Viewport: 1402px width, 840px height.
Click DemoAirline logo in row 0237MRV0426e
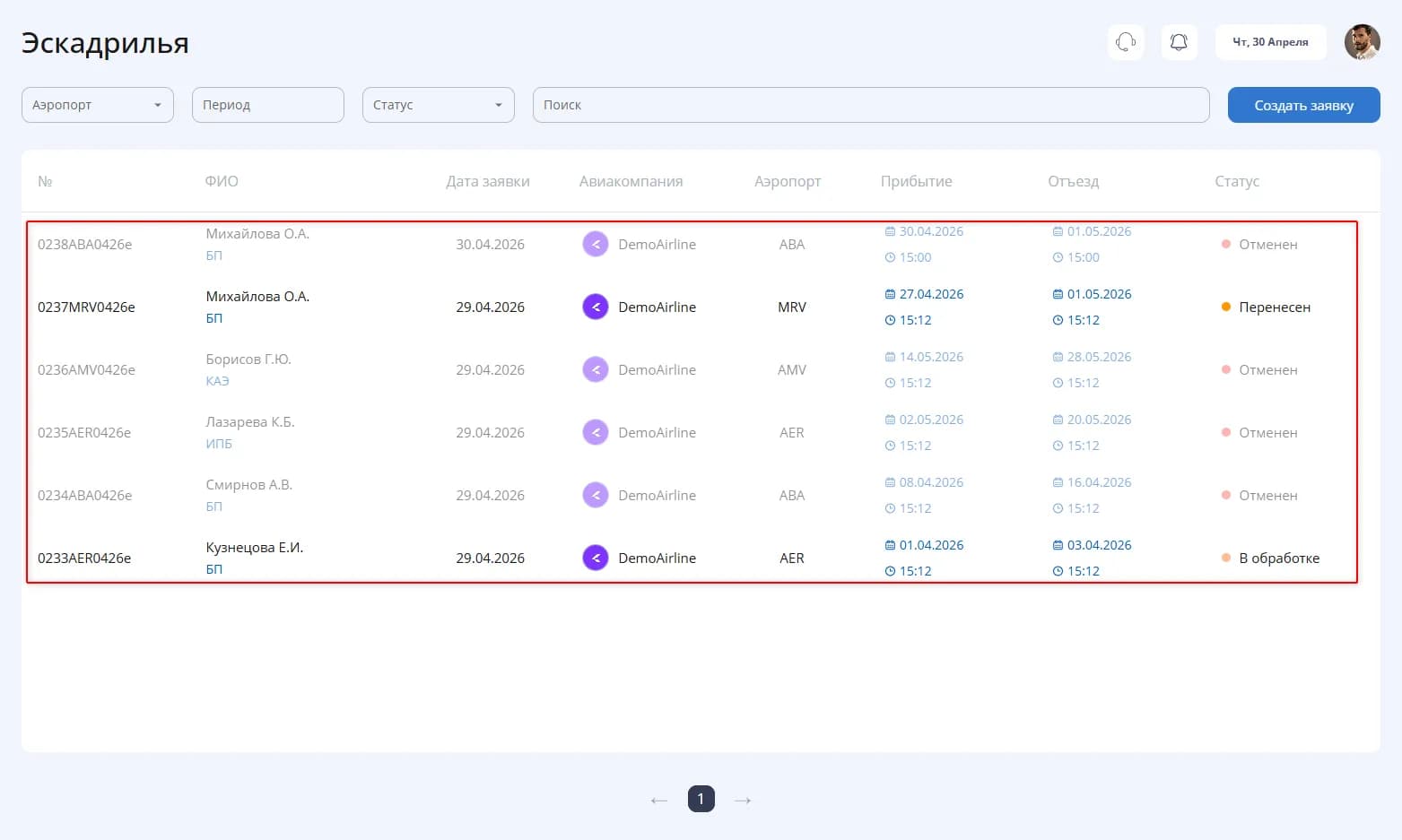596,307
